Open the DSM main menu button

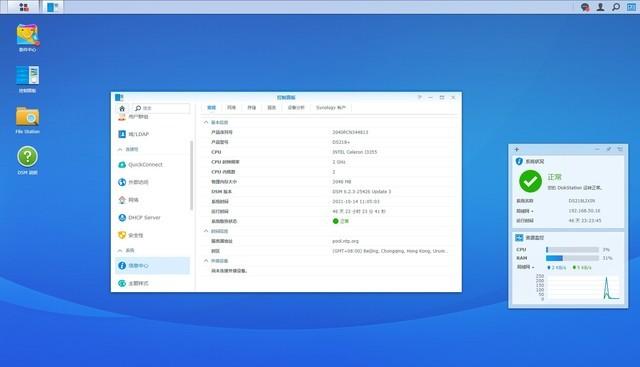pos(24,7)
